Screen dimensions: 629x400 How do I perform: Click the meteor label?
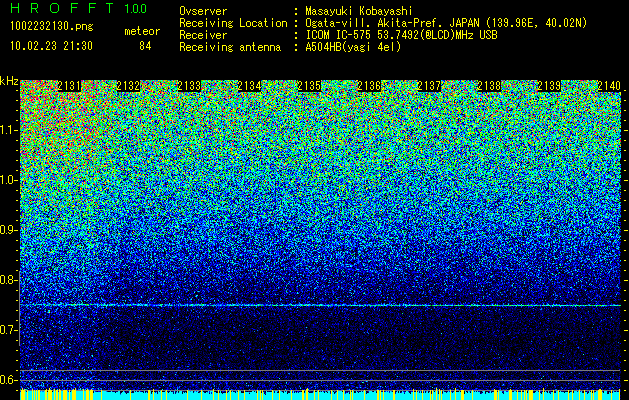142,31
